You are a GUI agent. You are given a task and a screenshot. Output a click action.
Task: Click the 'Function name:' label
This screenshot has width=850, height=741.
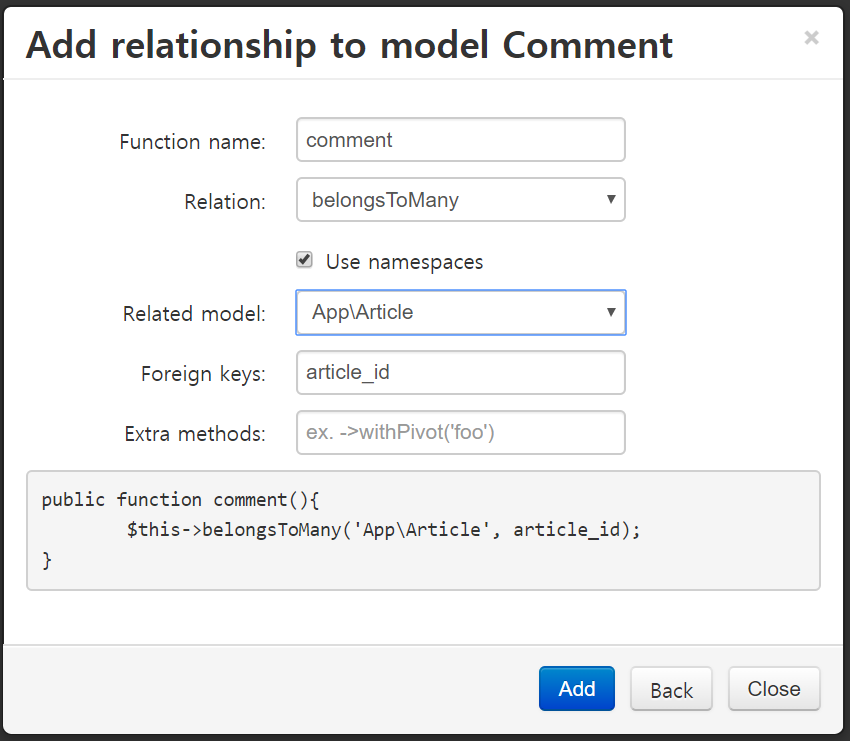192,142
